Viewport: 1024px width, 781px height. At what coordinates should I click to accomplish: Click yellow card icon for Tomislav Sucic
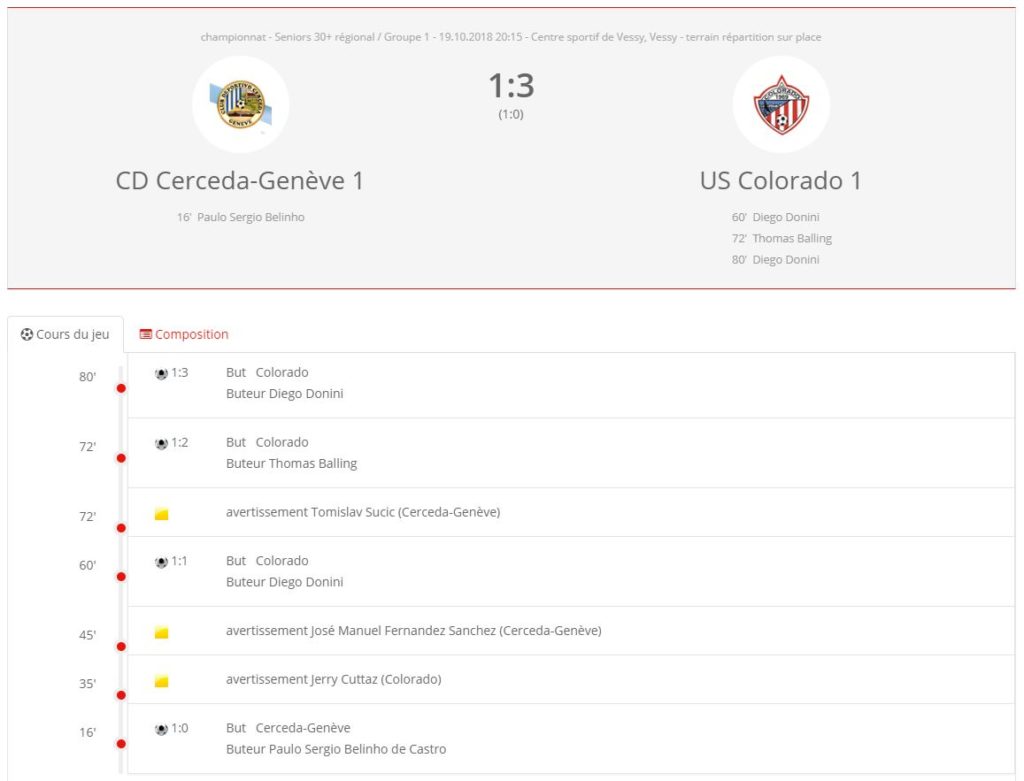pyautogui.click(x=161, y=514)
